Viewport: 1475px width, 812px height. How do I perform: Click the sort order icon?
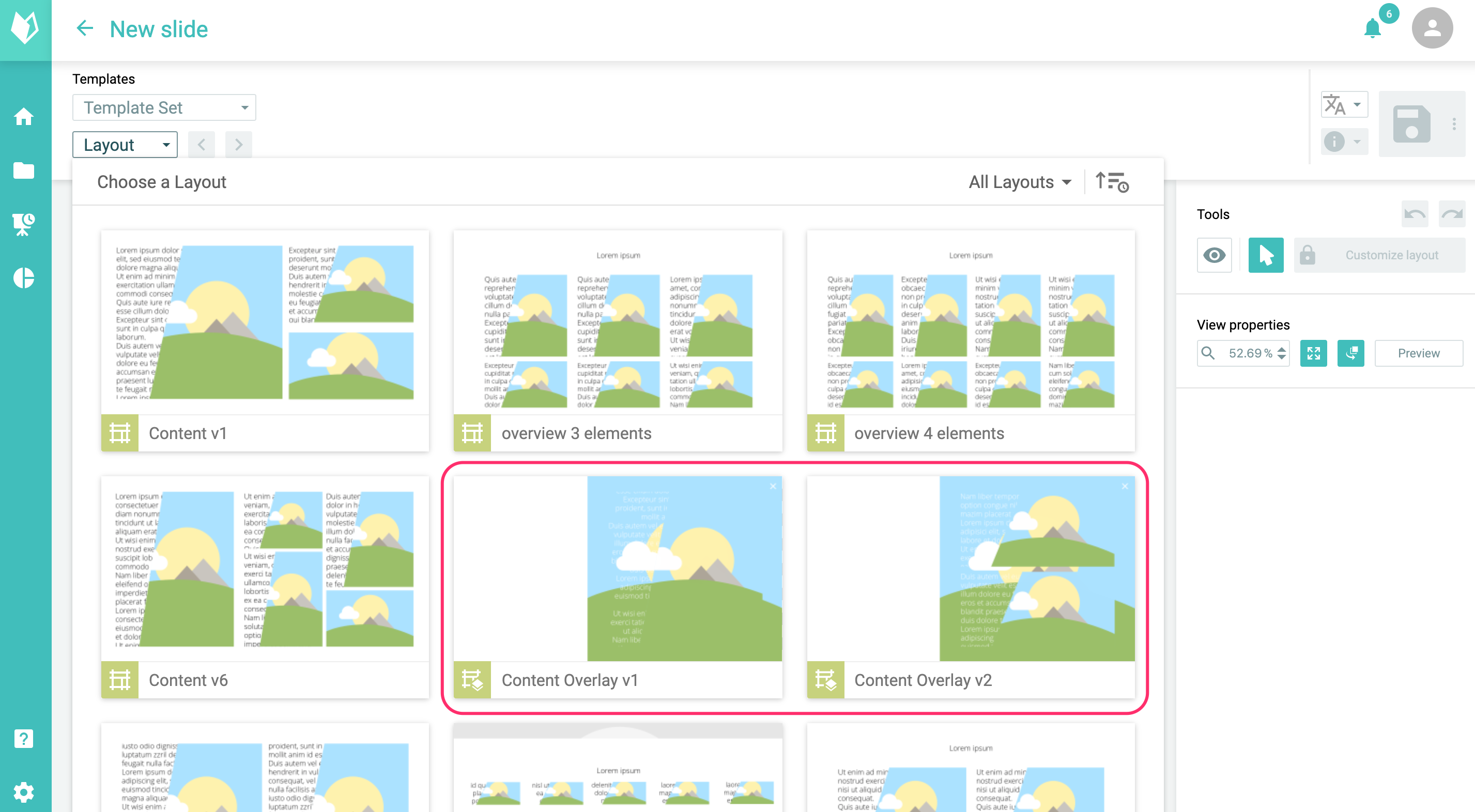pyautogui.click(x=1111, y=182)
